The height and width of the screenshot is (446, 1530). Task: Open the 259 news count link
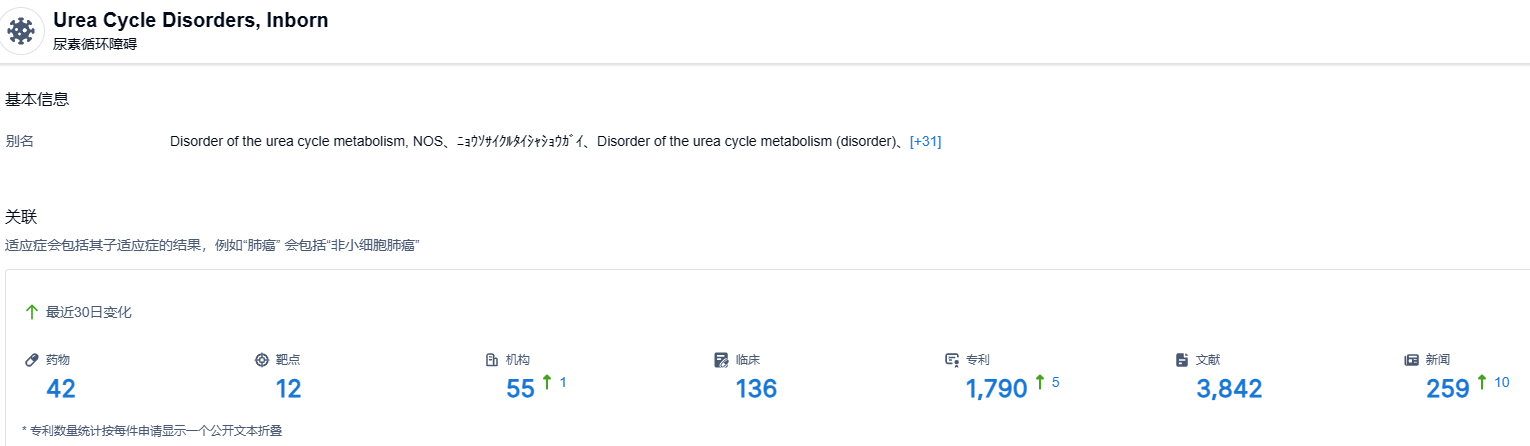(1447, 389)
